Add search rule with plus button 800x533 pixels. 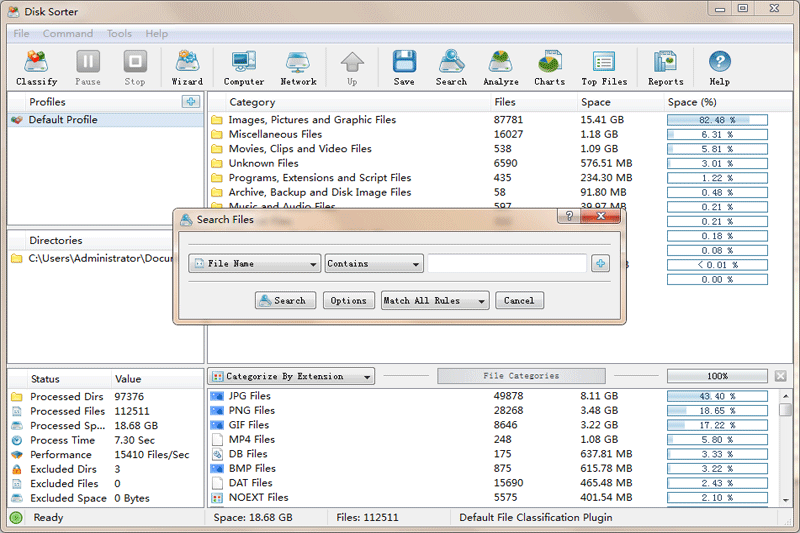pyautogui.click(x=600, y=264)
